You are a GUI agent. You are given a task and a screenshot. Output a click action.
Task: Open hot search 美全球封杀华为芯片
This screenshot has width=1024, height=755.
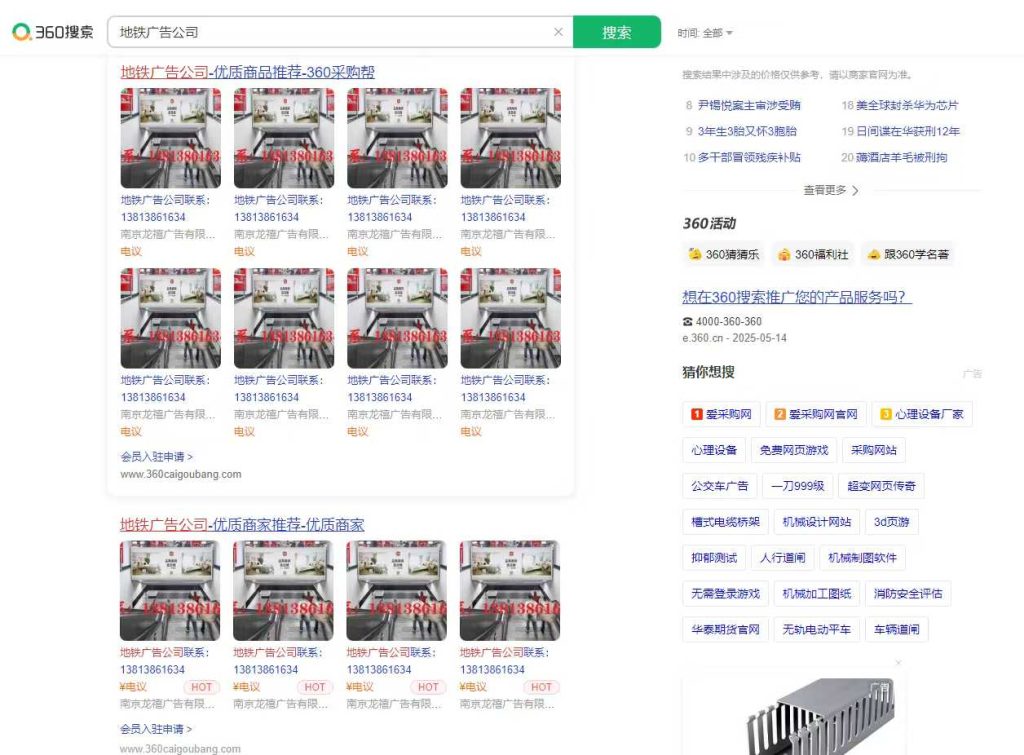point(907,105)
